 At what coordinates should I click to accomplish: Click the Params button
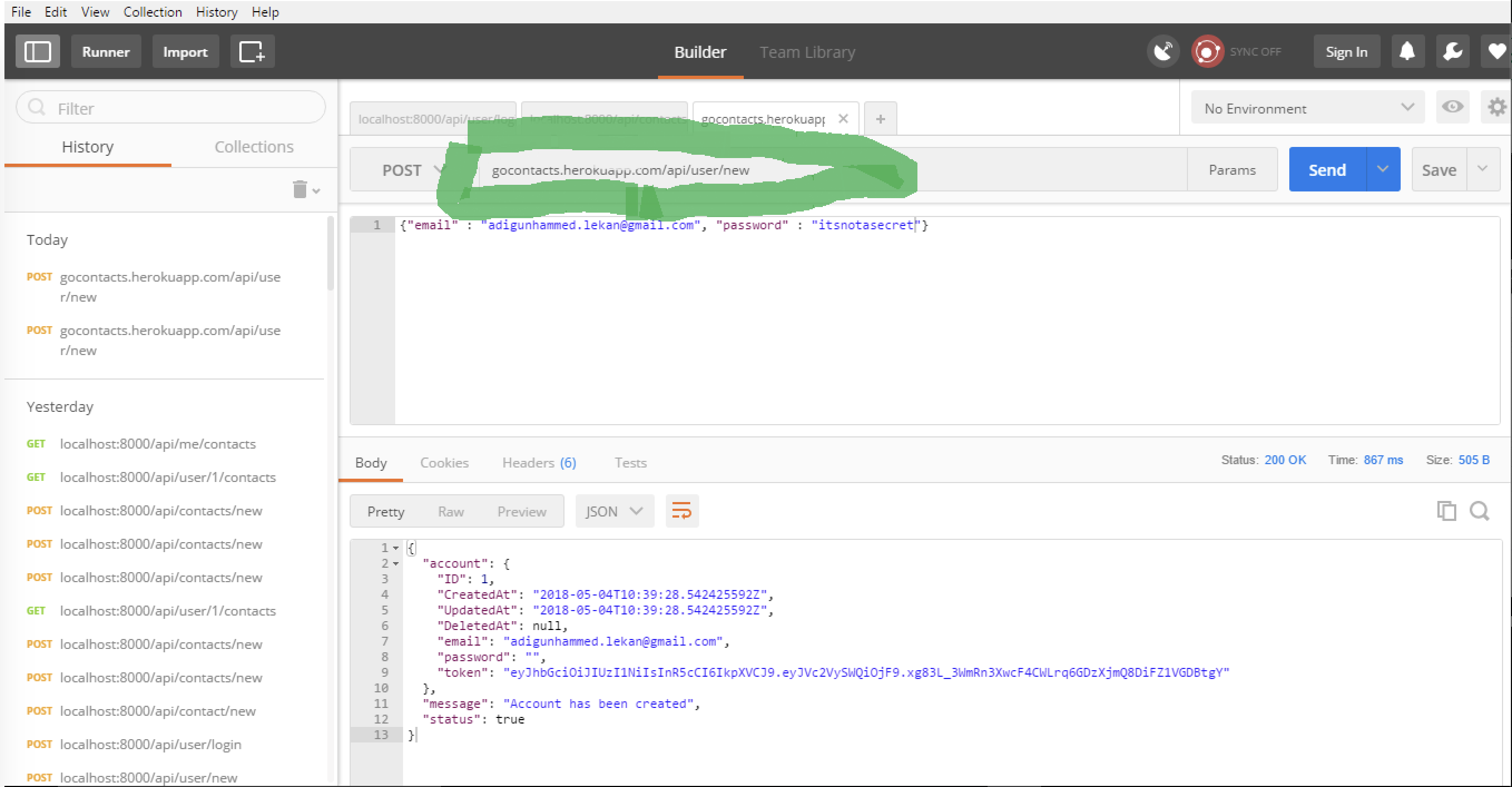(1231, 170)
